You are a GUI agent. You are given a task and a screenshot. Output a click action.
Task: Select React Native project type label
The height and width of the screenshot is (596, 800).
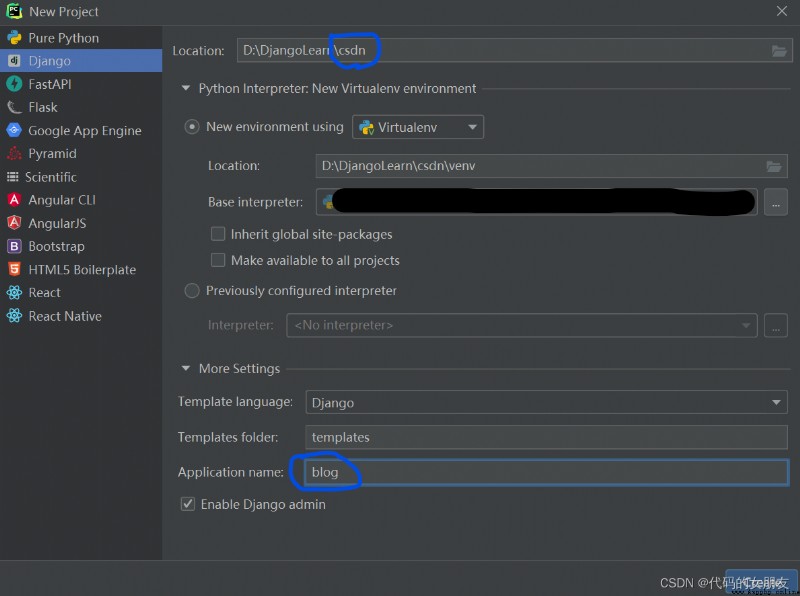coord(65,316)
